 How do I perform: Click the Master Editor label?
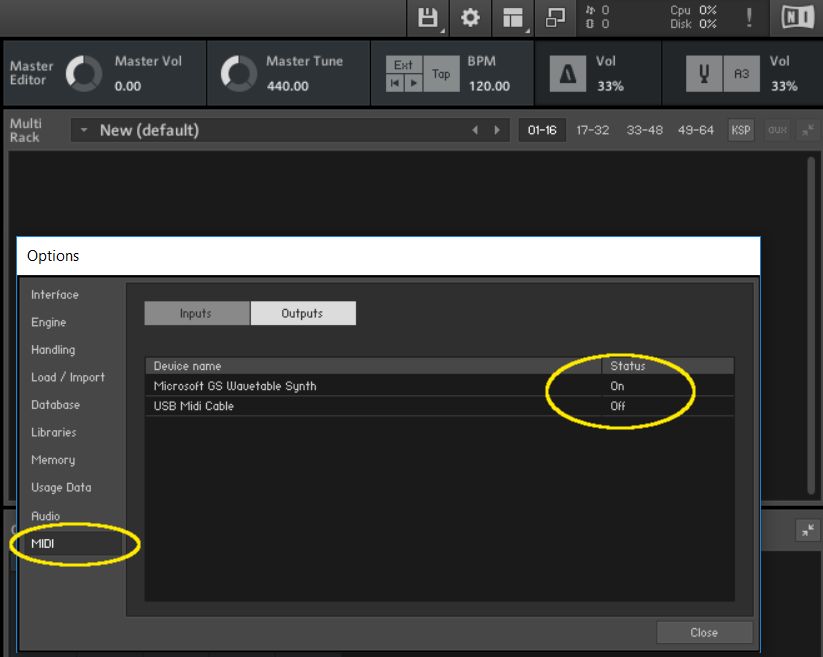[31, 73]
